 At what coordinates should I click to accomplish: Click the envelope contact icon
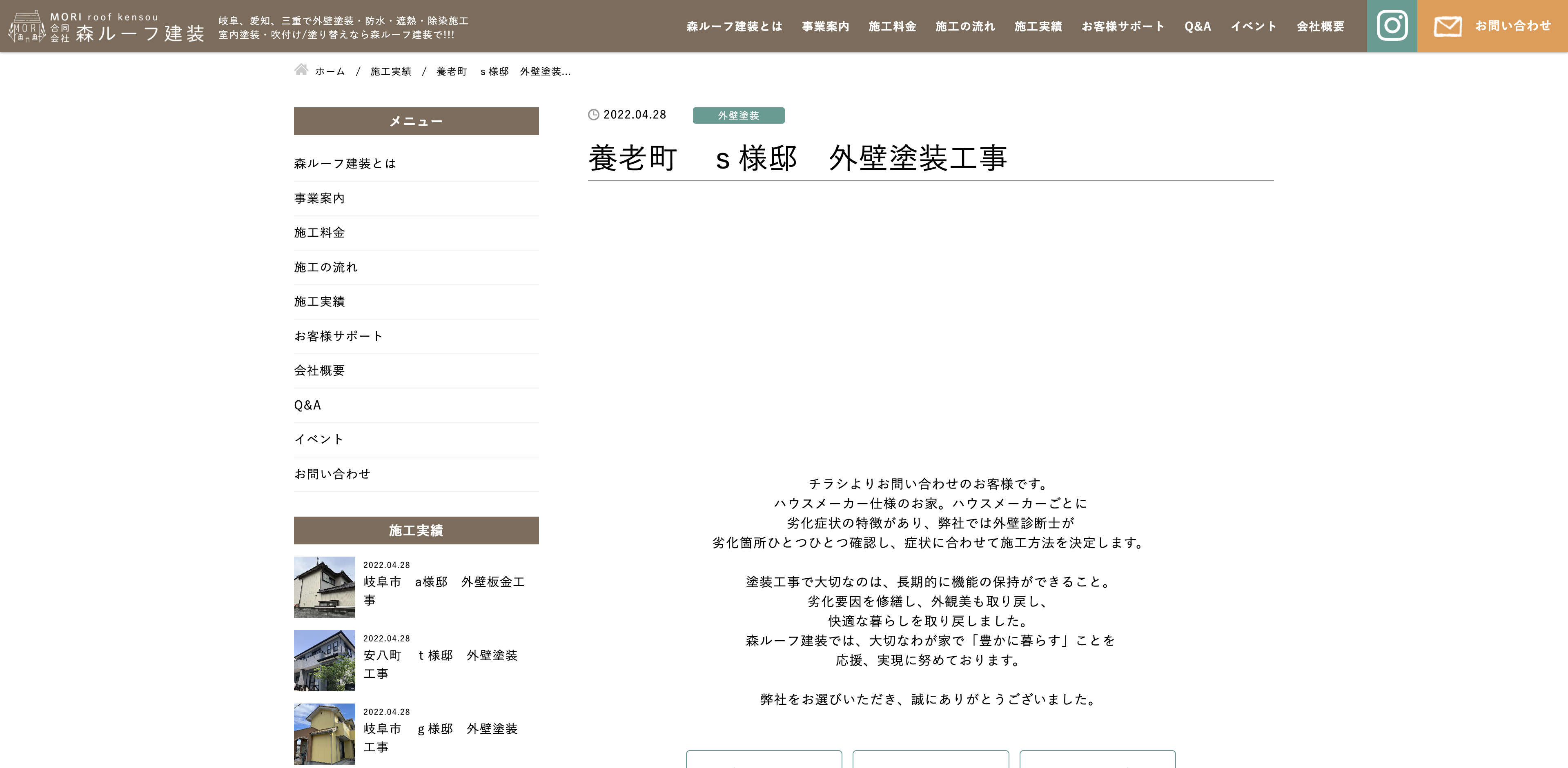pos(1448,26)
